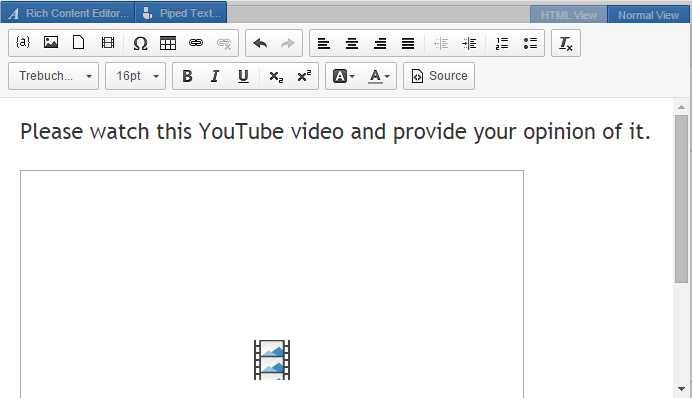Toggle underline formatting
This screenshot has width=692, height=398.
[x=243, y=76]
